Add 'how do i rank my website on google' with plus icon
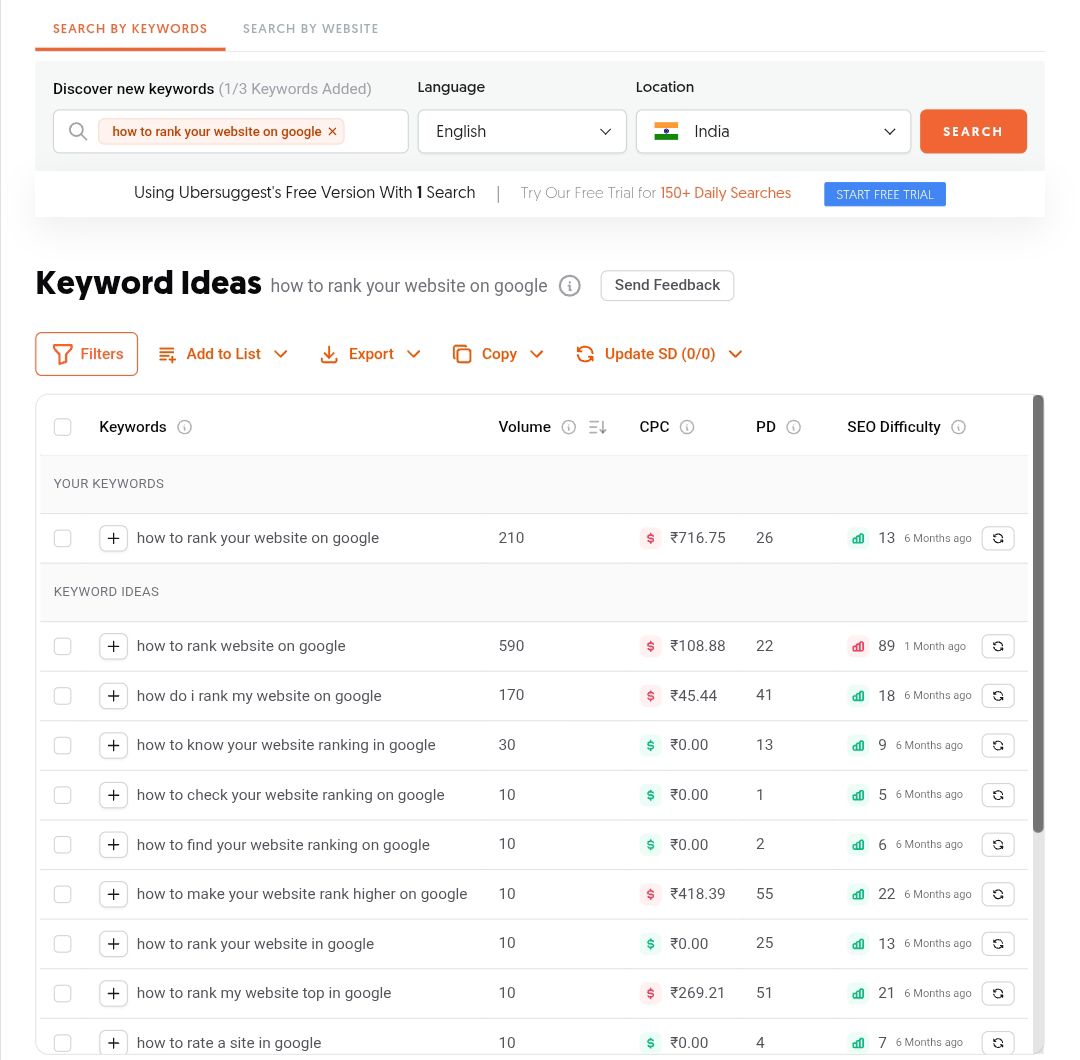This screenshot has height=1060, width=1080. [114, 696]
